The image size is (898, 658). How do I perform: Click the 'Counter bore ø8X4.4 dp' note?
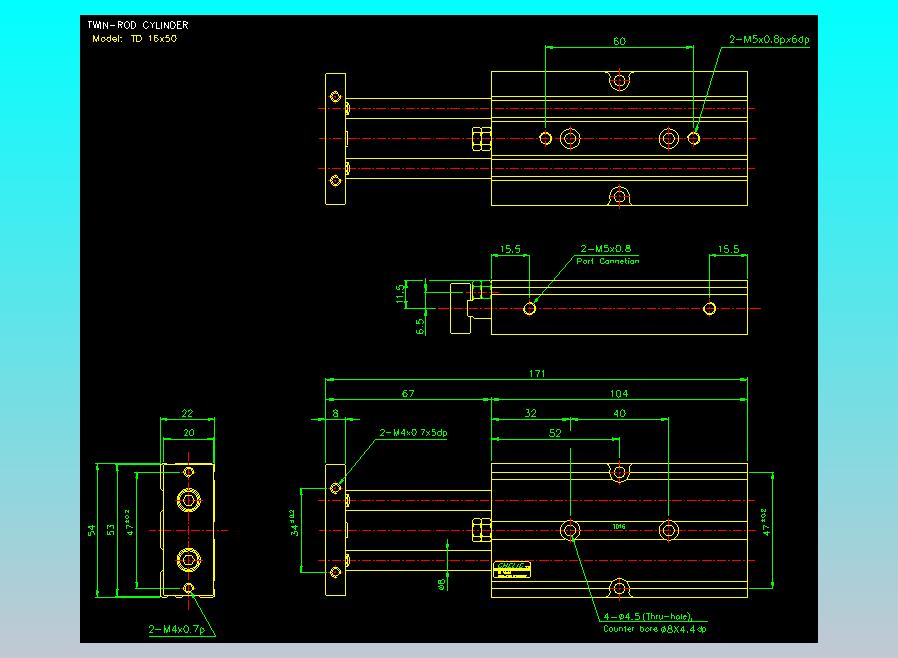point(655,629)
